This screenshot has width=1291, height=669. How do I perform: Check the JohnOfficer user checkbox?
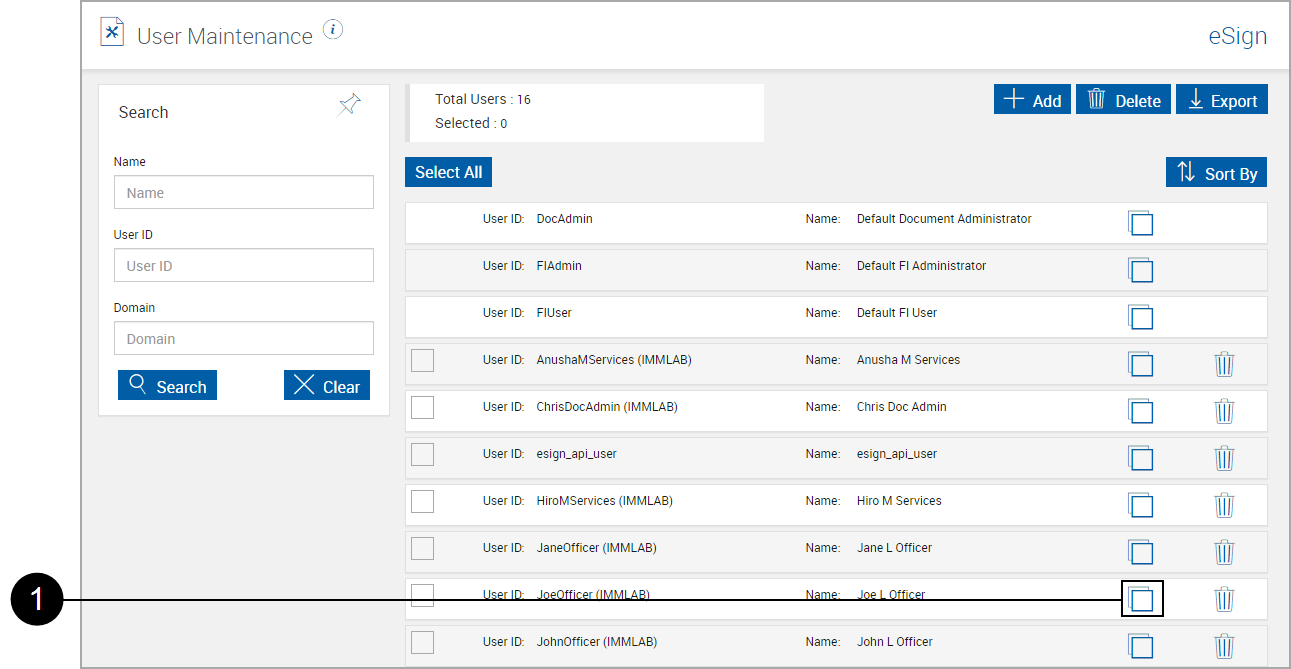pyautogui.click(x=423, y=642)
